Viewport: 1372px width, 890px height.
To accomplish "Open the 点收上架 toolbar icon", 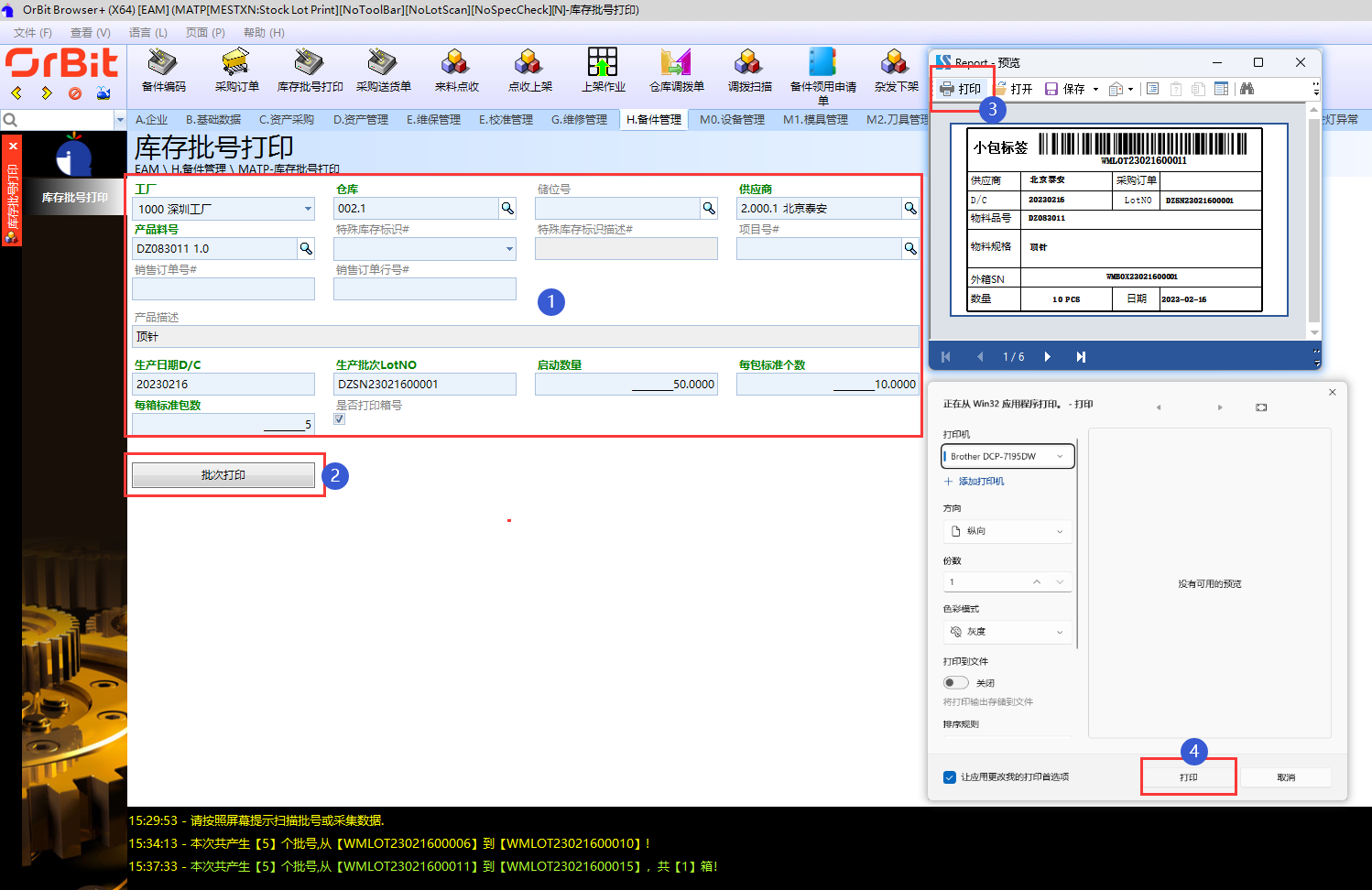I will (529, 71).
